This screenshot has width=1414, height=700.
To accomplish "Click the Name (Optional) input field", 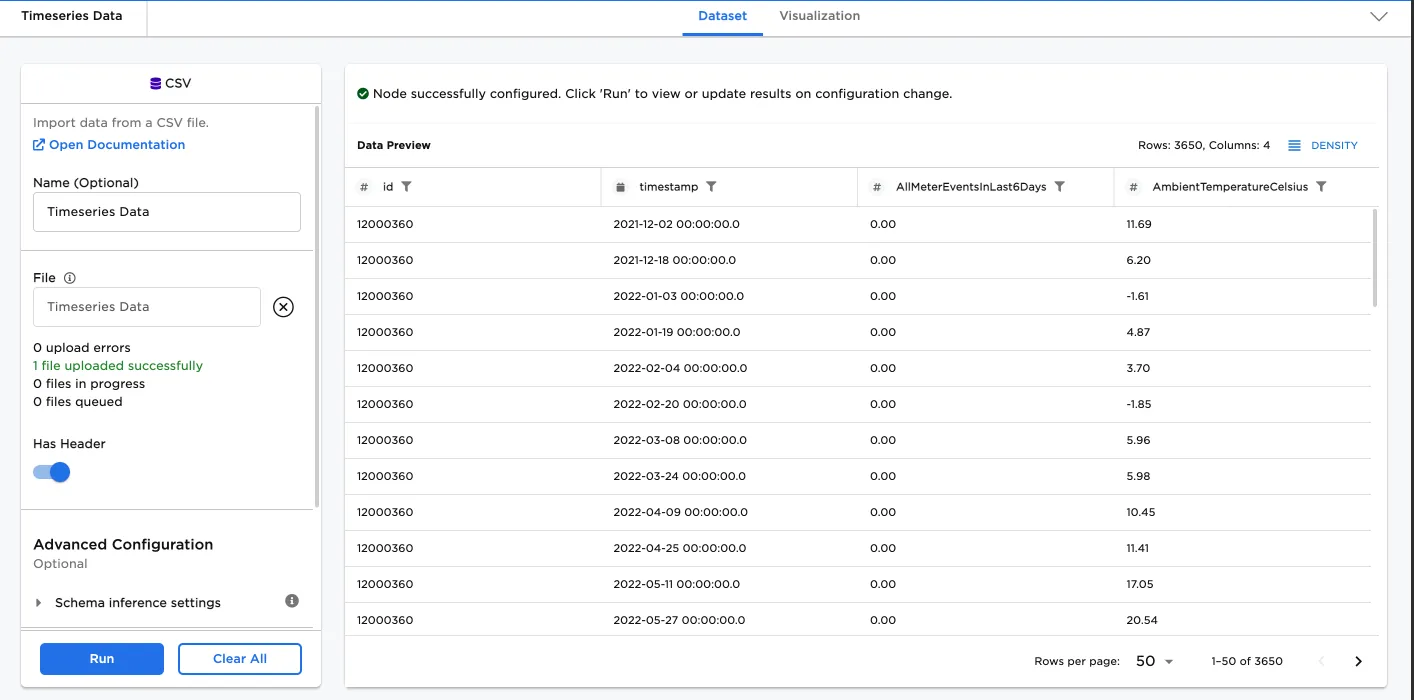I will click(166, 212).
